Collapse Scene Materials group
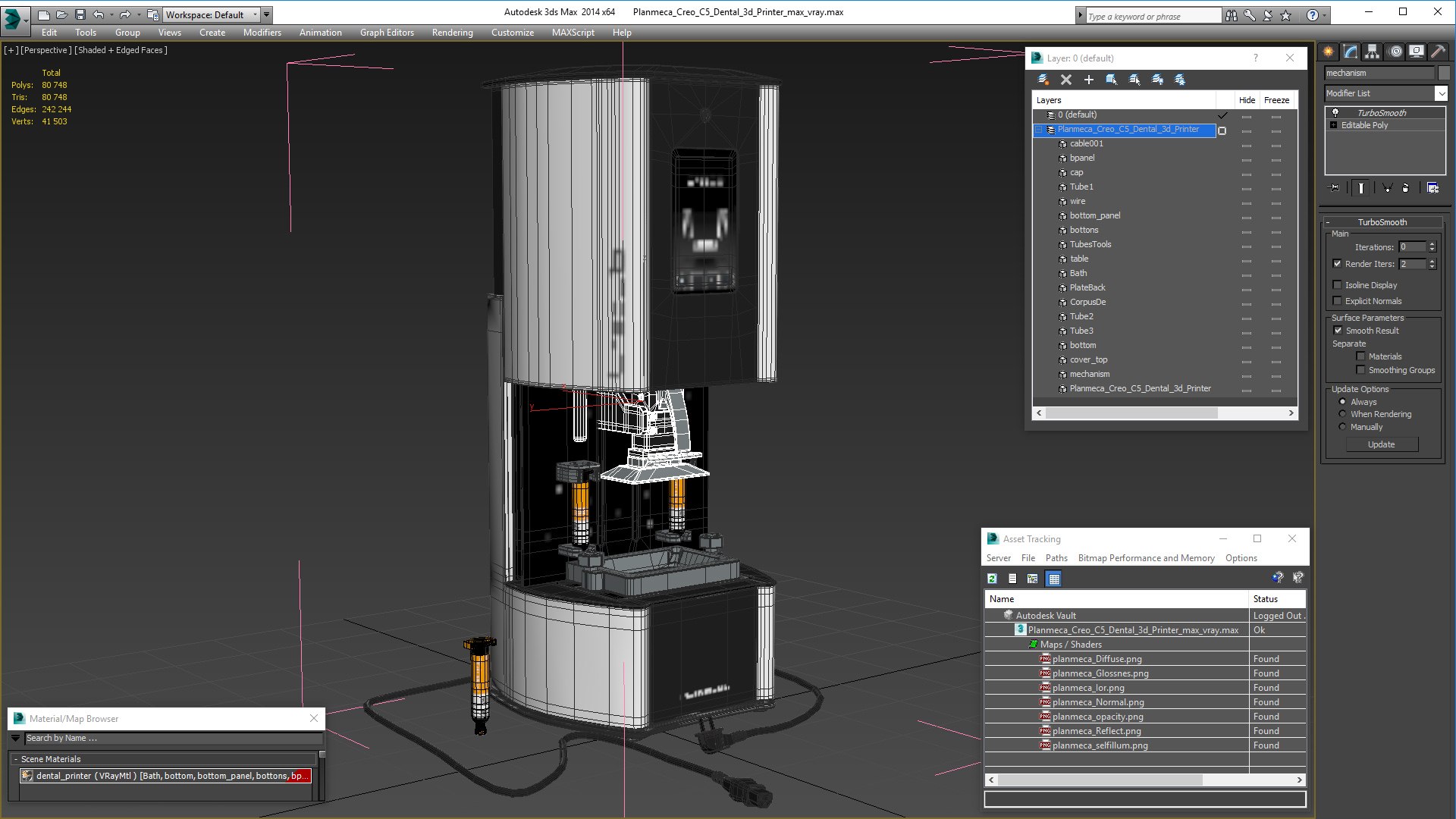The width and height of the screenshot is (1456, 819). tap(15, 759)
